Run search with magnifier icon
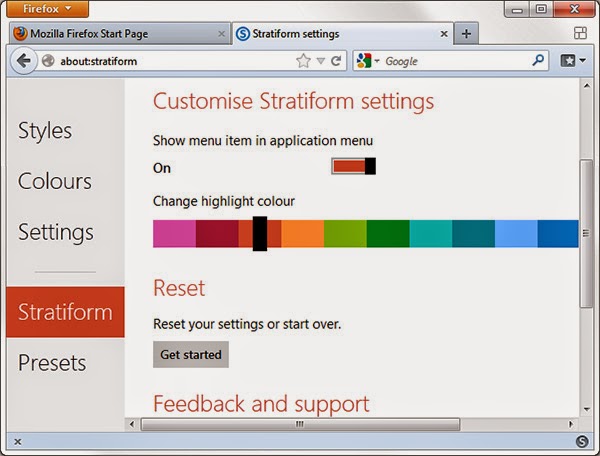 pyautogui.click(x=538, y=60)
